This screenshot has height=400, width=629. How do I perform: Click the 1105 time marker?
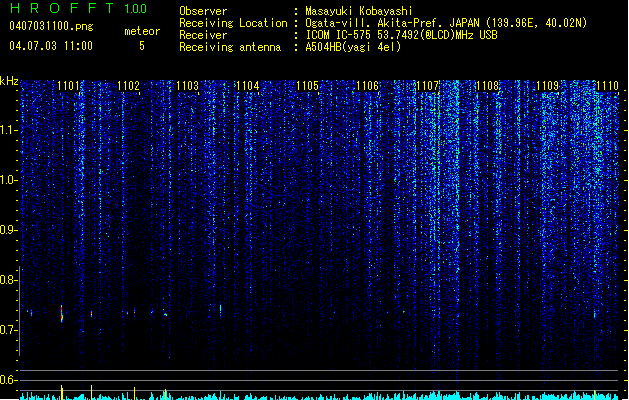pos(308,86)
